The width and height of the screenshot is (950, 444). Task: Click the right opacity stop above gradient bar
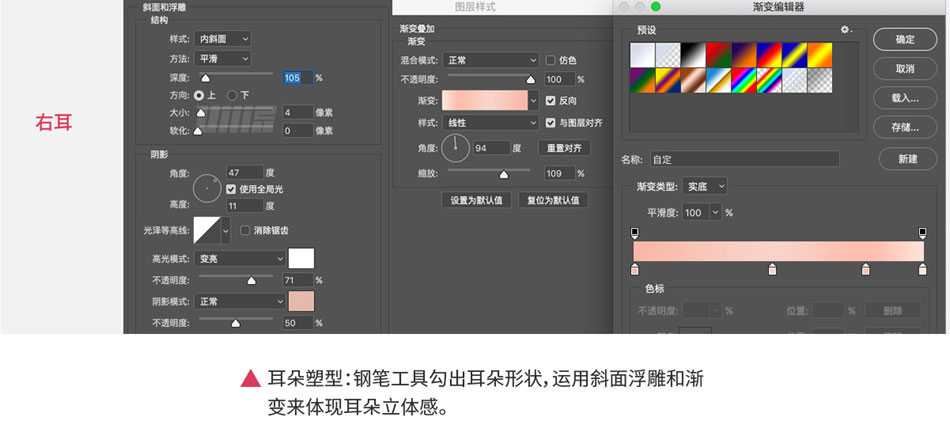coord(922,232)
